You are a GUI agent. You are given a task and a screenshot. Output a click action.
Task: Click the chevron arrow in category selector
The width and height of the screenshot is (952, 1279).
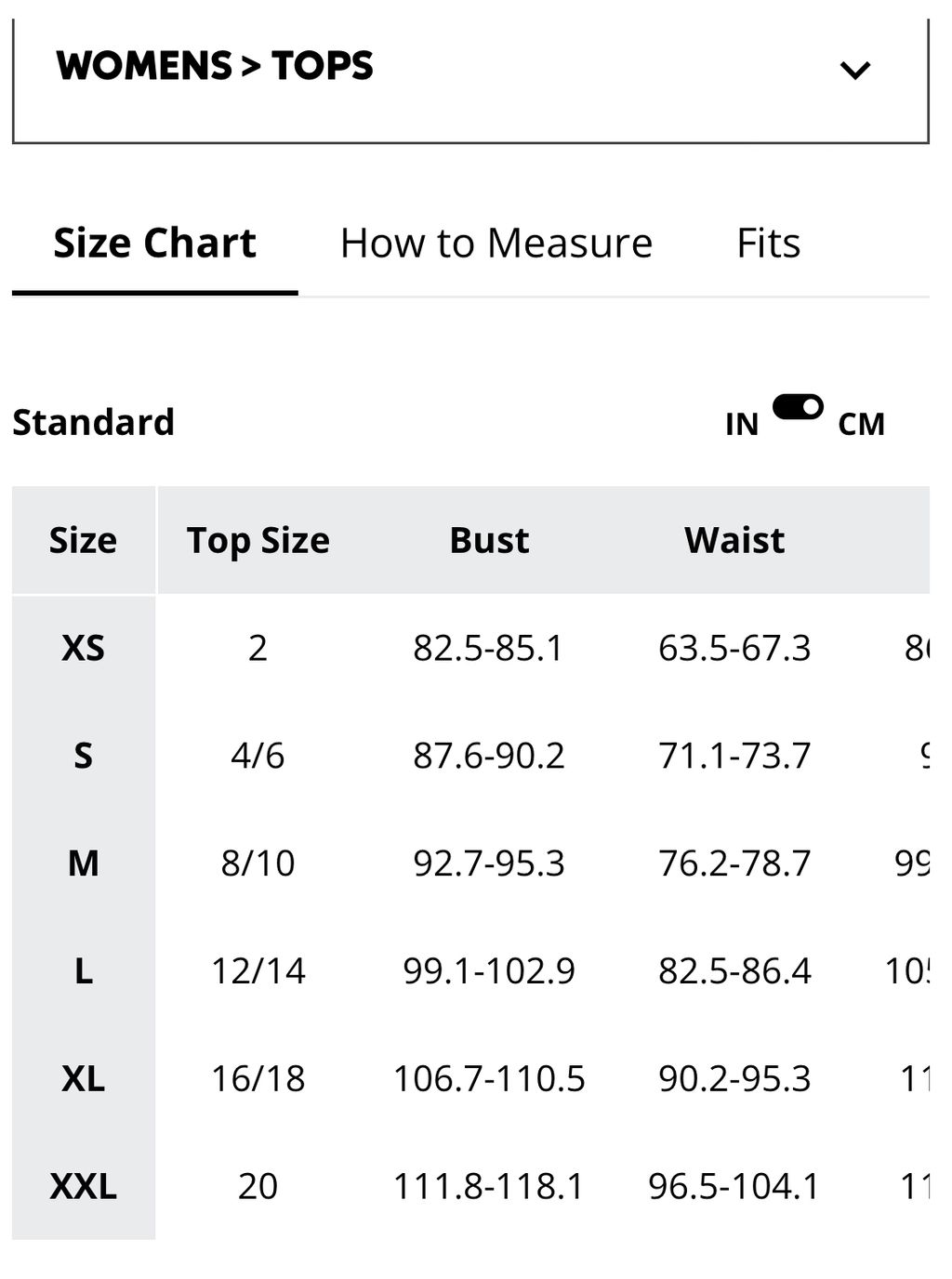pyautogui.click(x=854, y=70)
